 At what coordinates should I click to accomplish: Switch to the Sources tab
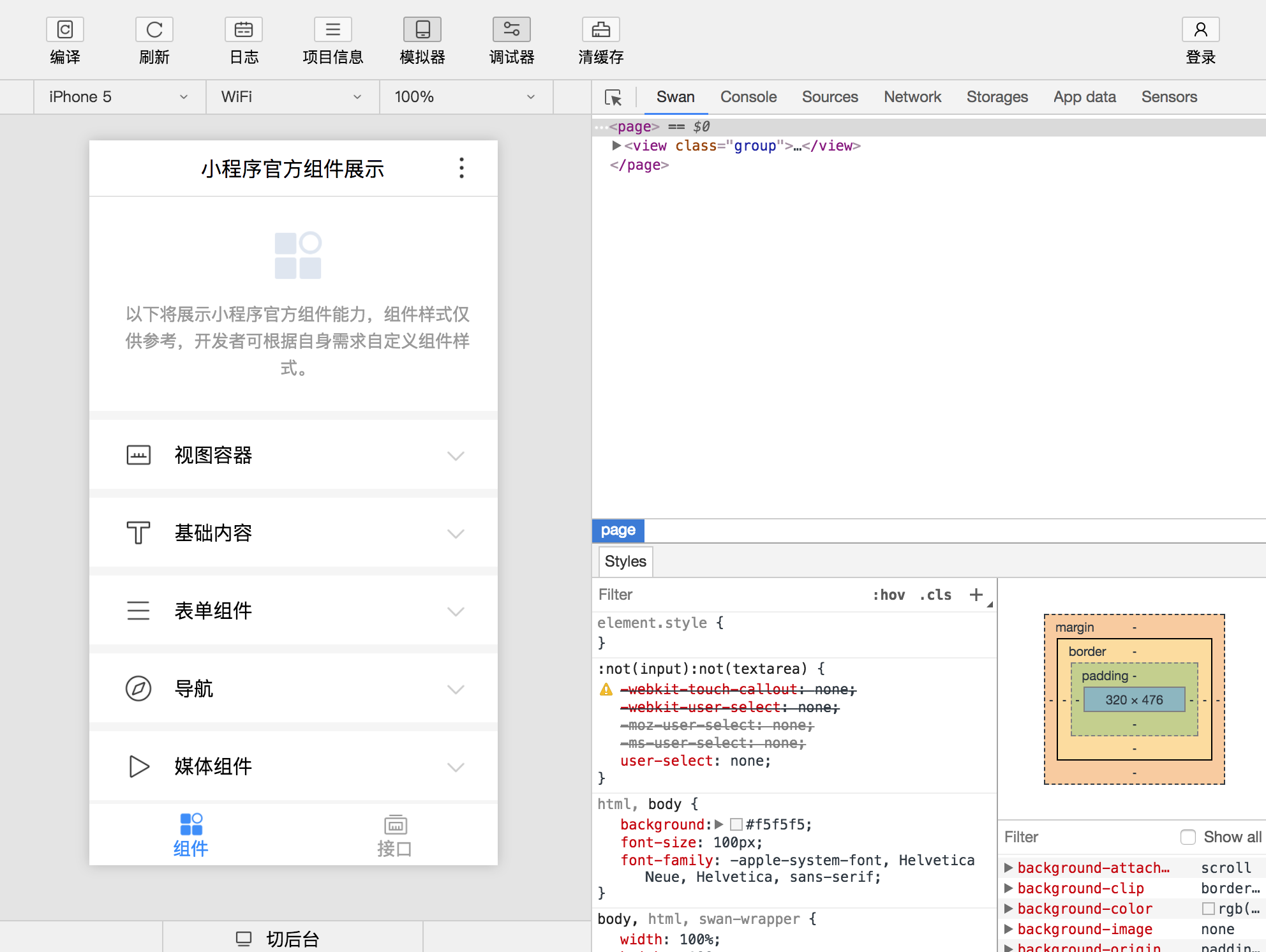click(830, 97)
